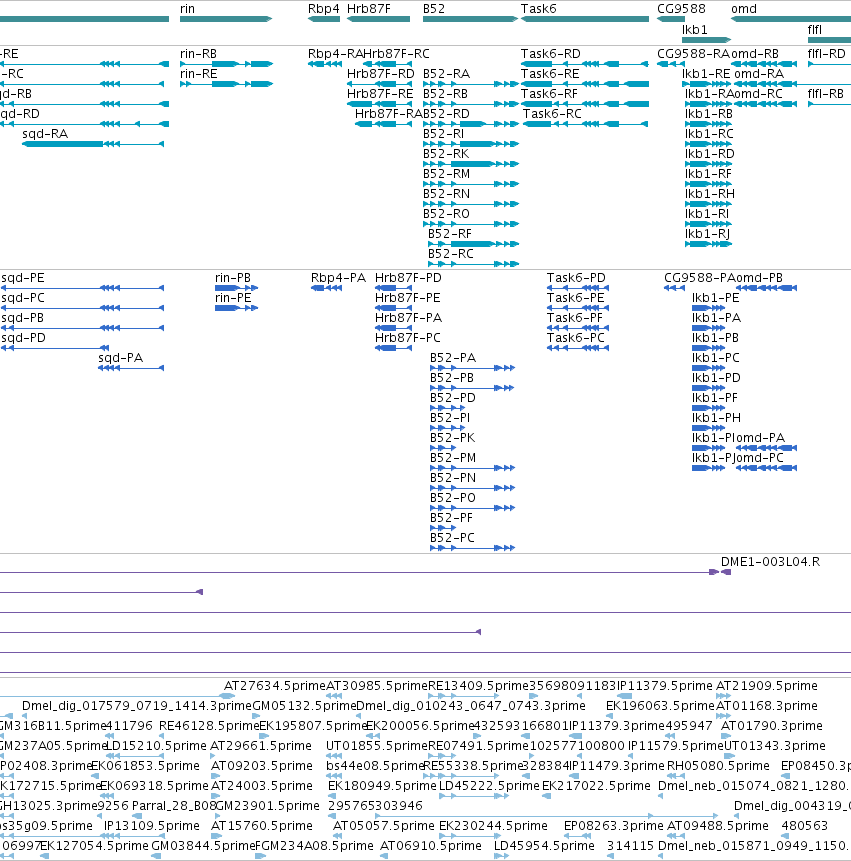Select transcript Ikb1-RB
The height and width of the screenshot is (861, 851).
point(708,124)
